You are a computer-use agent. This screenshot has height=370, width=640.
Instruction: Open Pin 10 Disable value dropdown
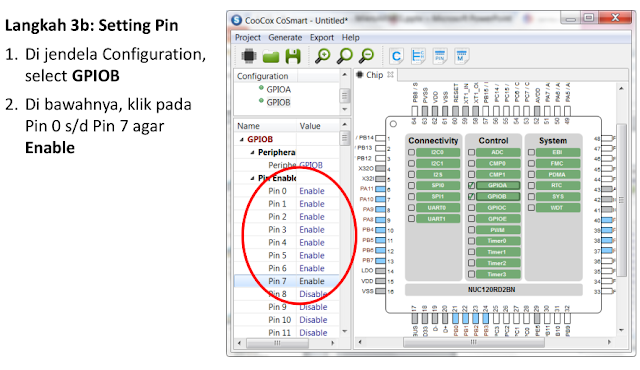point(313,320)
